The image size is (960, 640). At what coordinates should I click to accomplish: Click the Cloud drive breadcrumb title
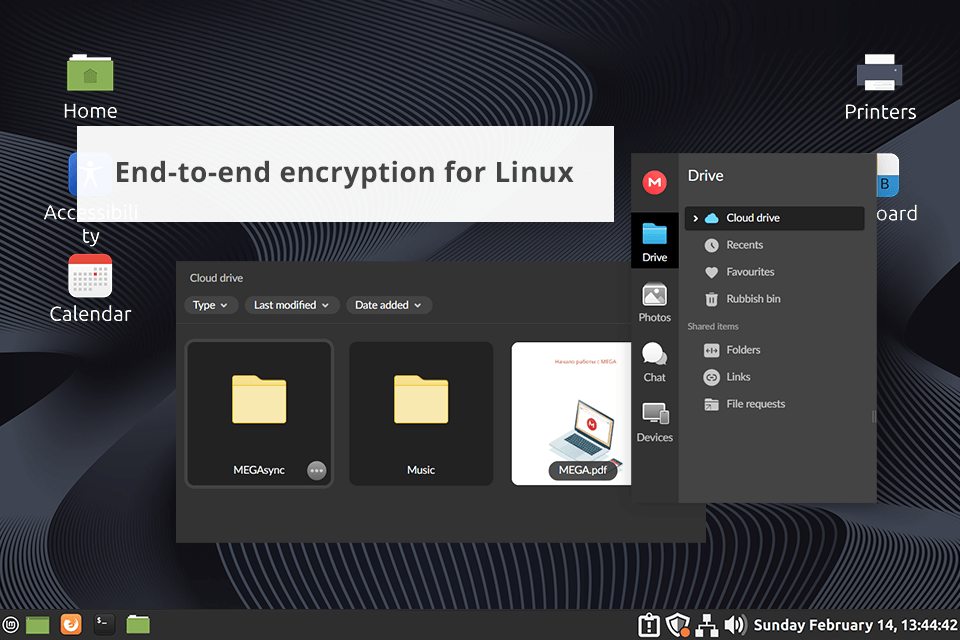click(216, 278)
